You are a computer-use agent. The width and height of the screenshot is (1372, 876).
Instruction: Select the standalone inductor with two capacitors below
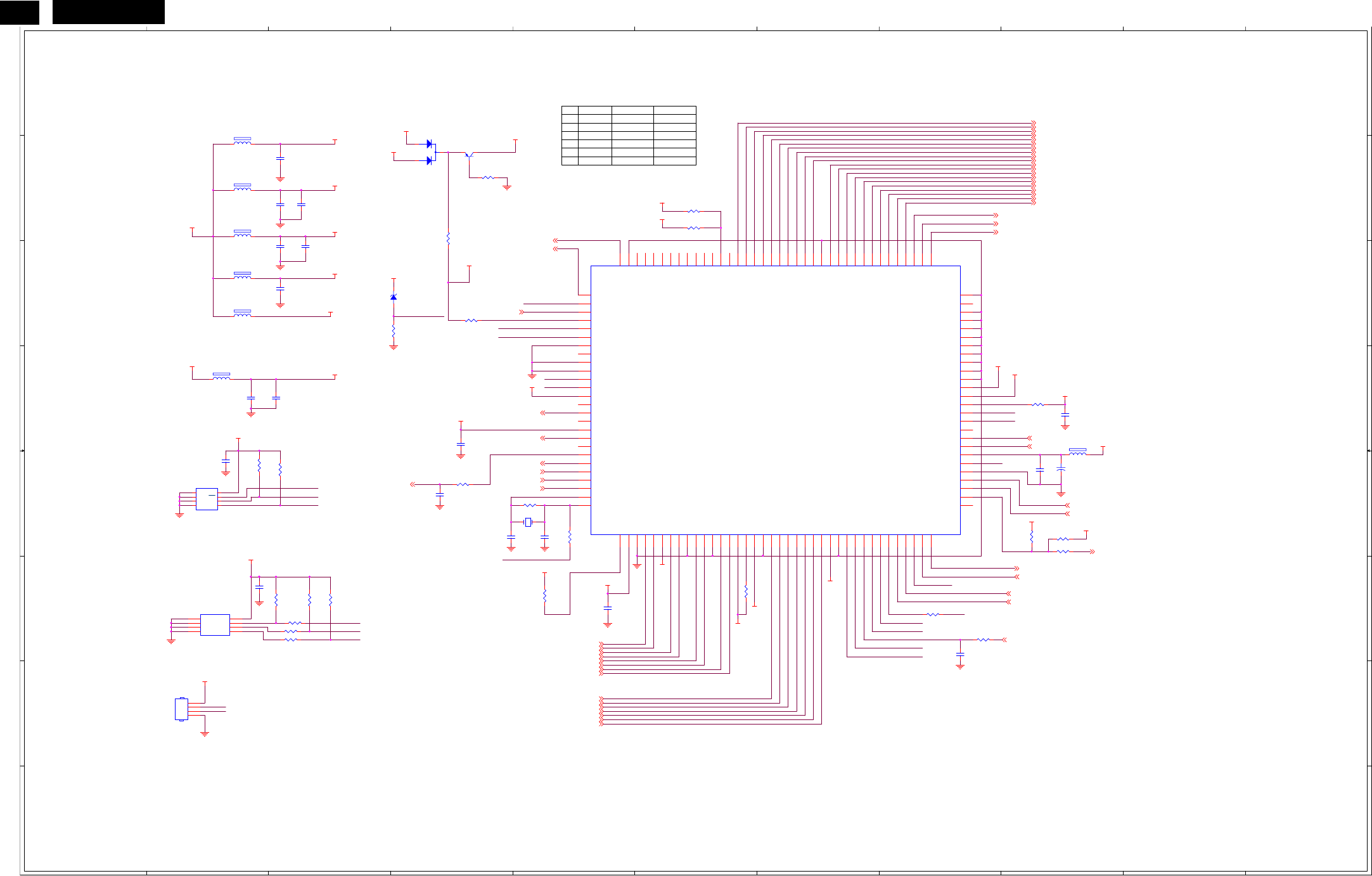tap(221, 377)
